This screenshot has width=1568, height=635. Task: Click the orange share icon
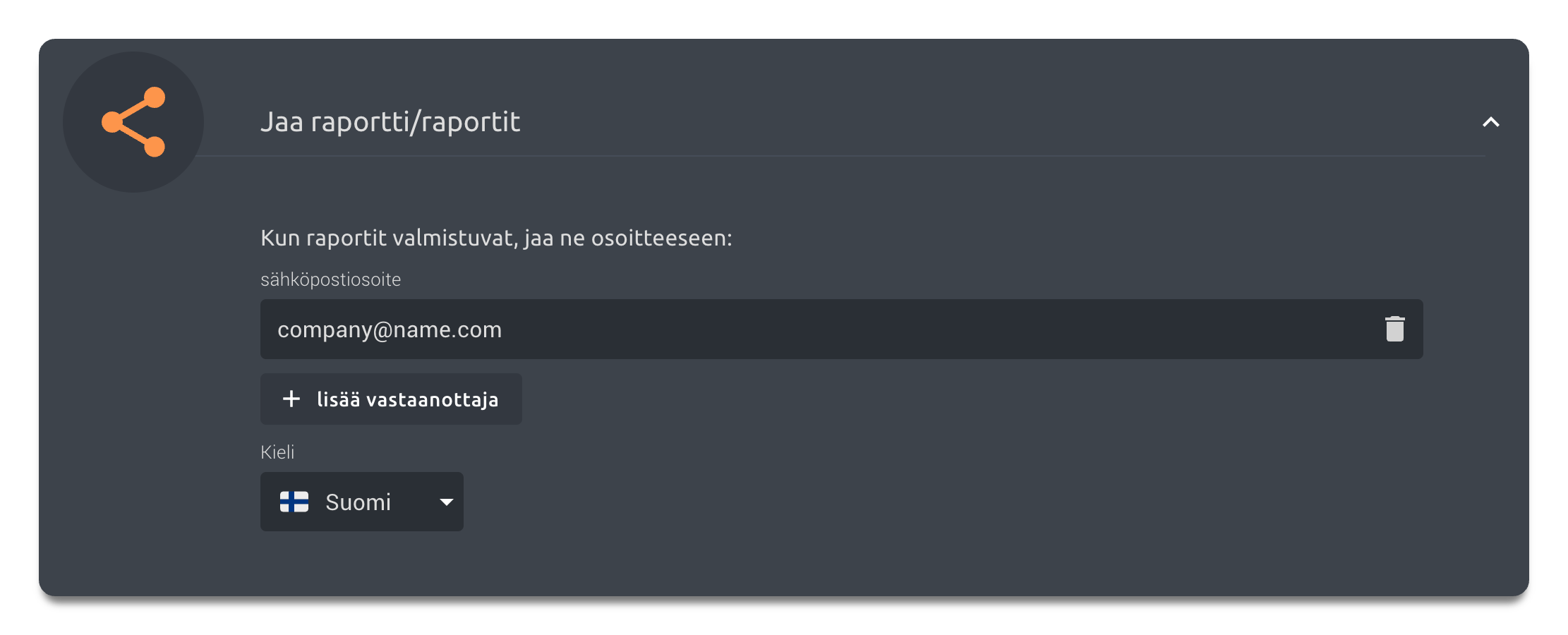[x=133, y=121]
